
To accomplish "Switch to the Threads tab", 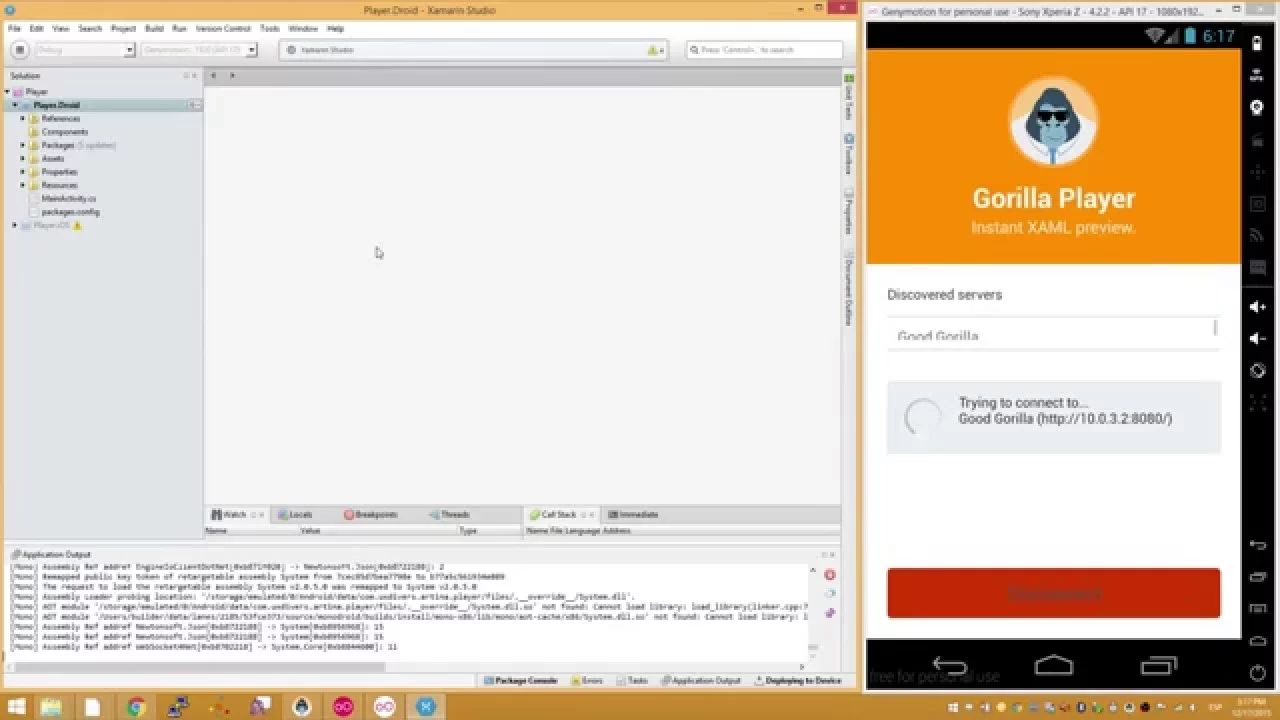I will coord(449,515).
